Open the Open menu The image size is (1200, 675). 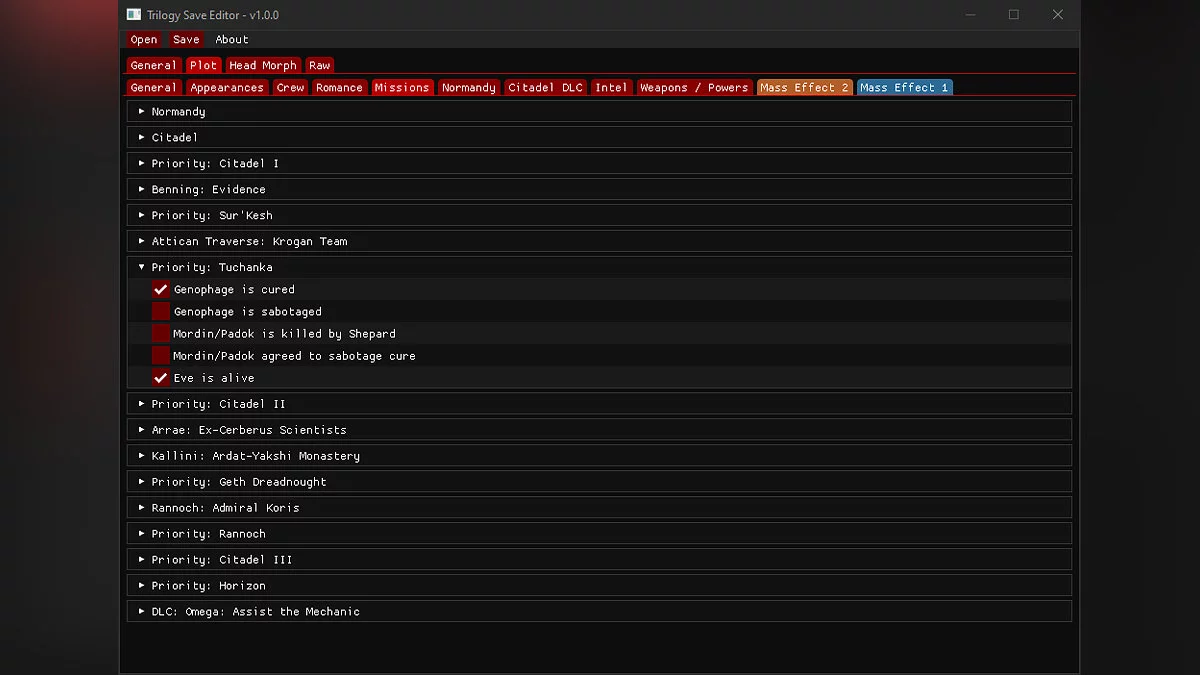(144, 39)
